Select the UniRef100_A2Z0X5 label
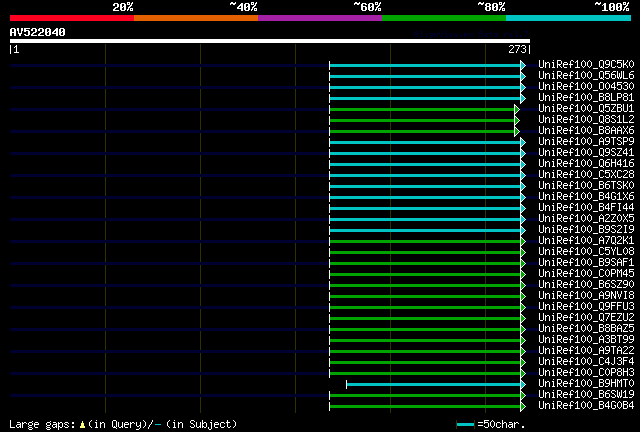 click(x=586, y=218)
